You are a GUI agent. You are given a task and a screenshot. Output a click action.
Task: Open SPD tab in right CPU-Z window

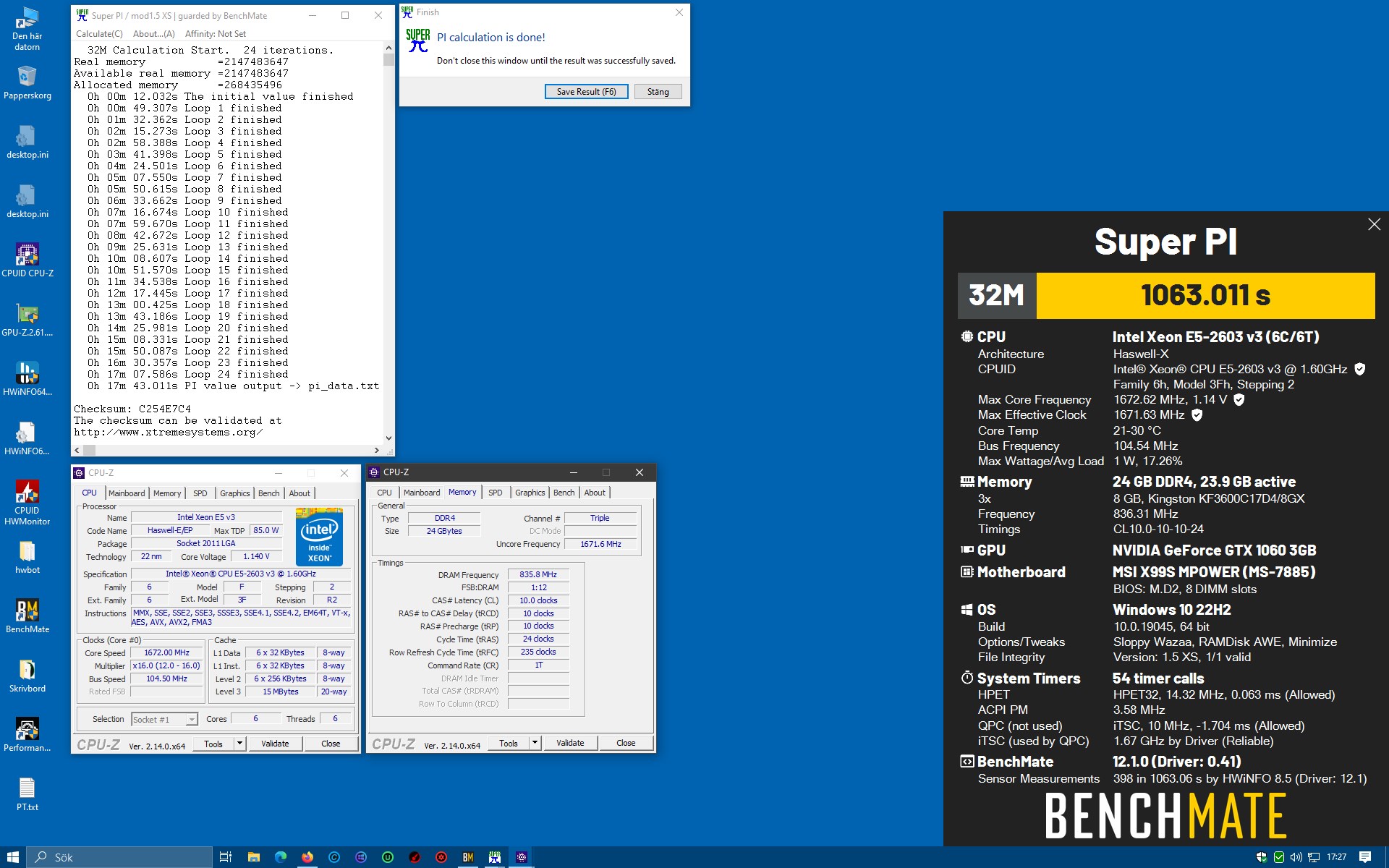(x=496, y=493)
